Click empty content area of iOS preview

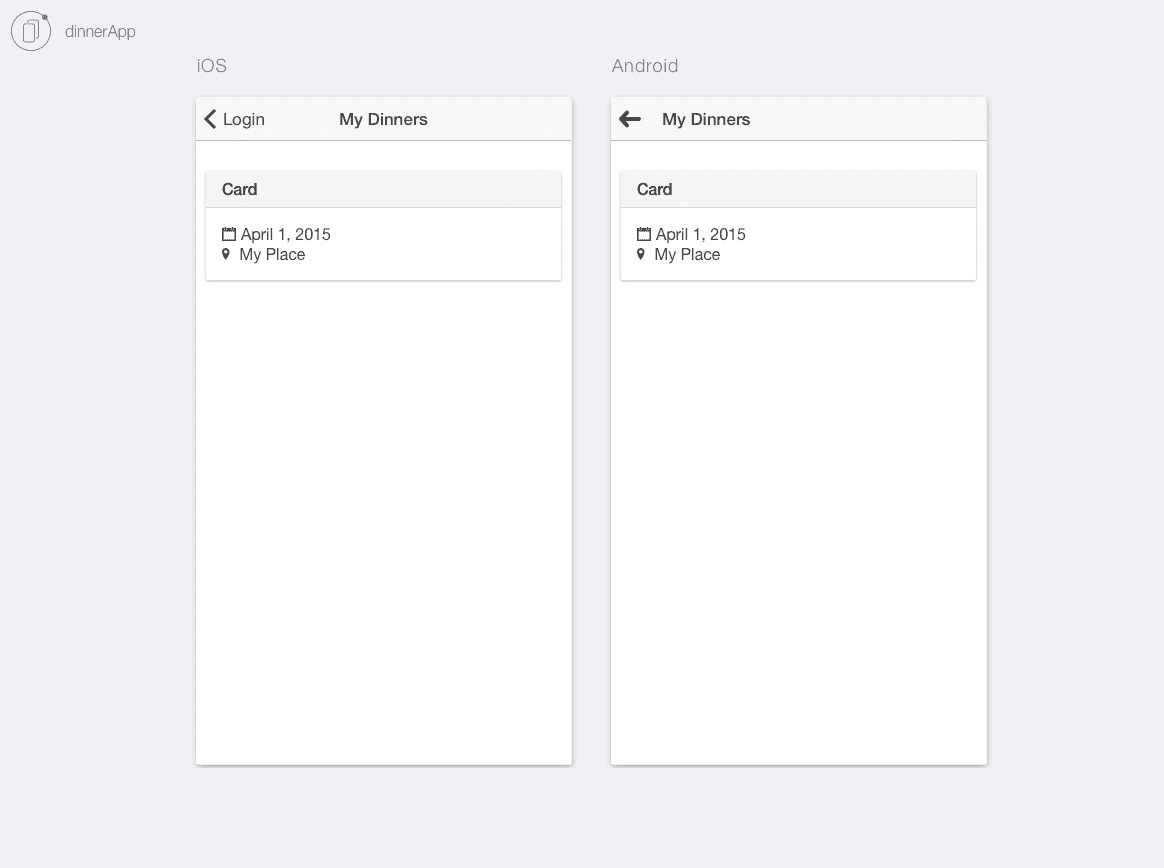pyautogui.click(x=383, y=520)
